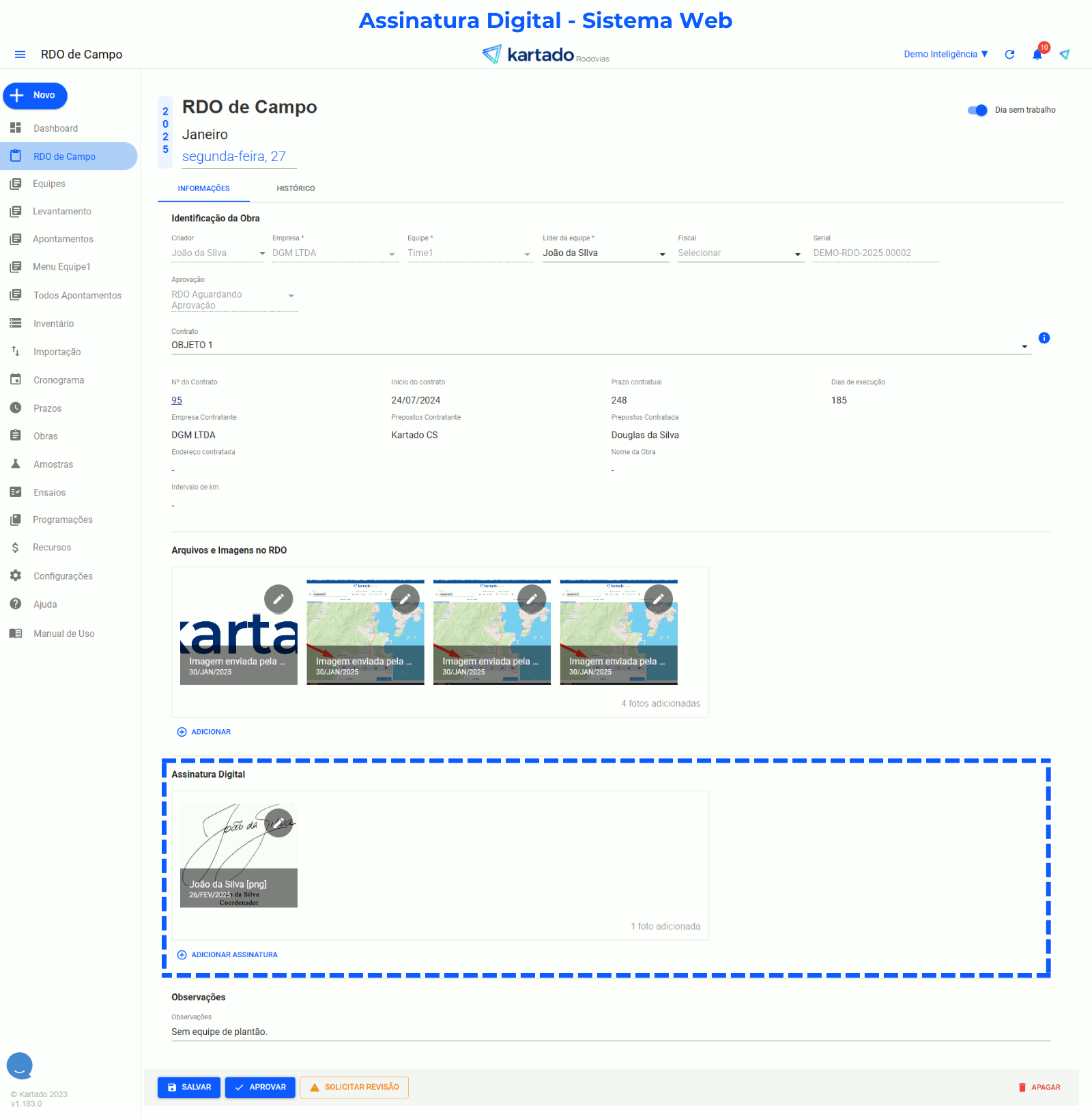1092x1119 pixels.
Task: Click the notifications bell icon
Action: click(x=1037, y=55)
